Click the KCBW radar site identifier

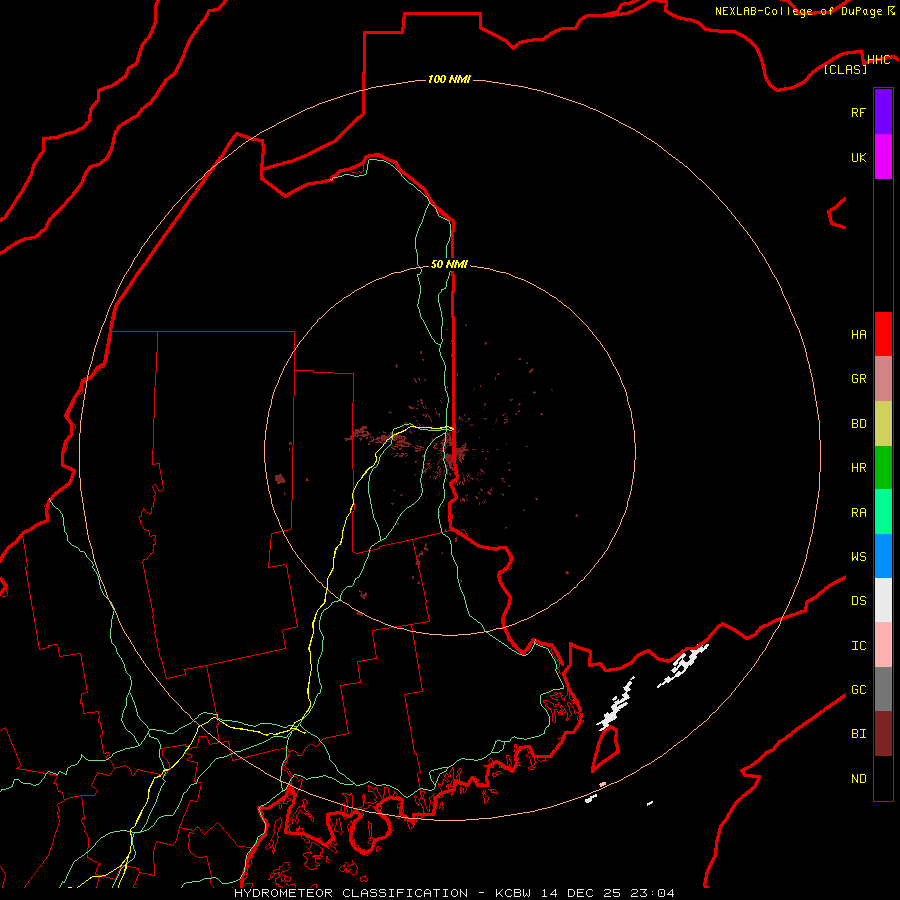click(x=514, y=893)
